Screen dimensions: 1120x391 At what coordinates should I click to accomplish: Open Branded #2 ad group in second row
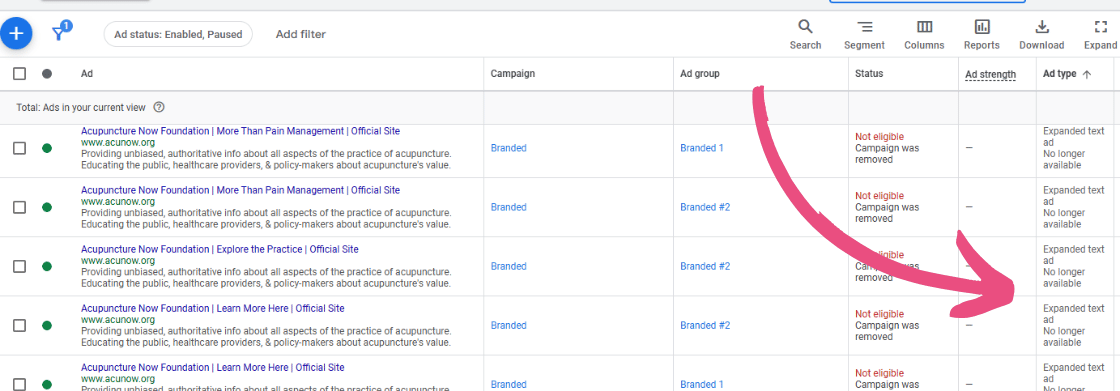pos(705,207)
